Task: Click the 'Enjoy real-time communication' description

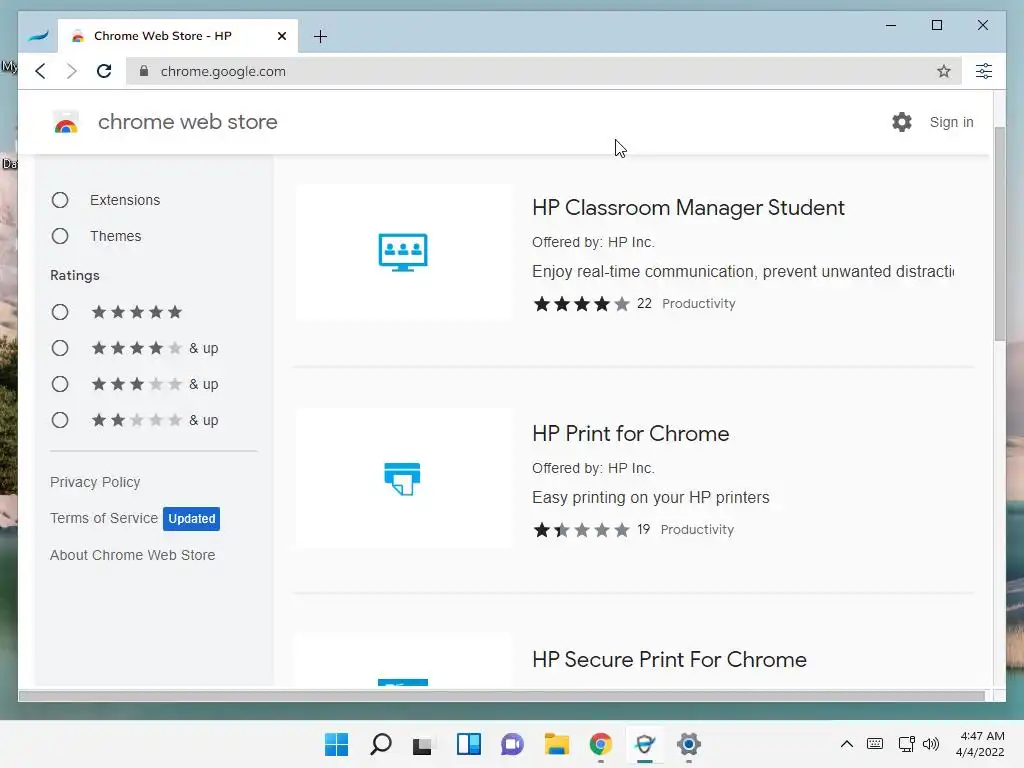Action: tap(743, 272)
